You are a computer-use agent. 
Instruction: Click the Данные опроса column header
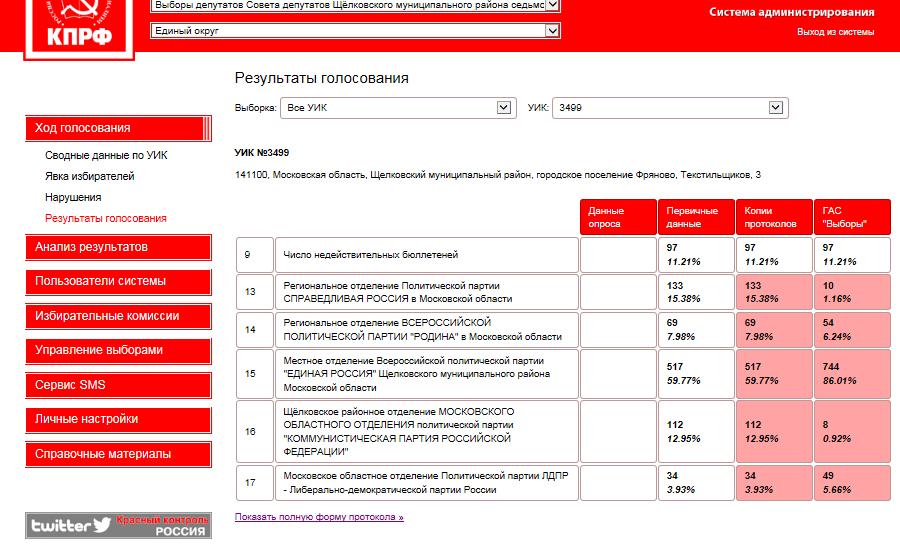pos(618,217)
